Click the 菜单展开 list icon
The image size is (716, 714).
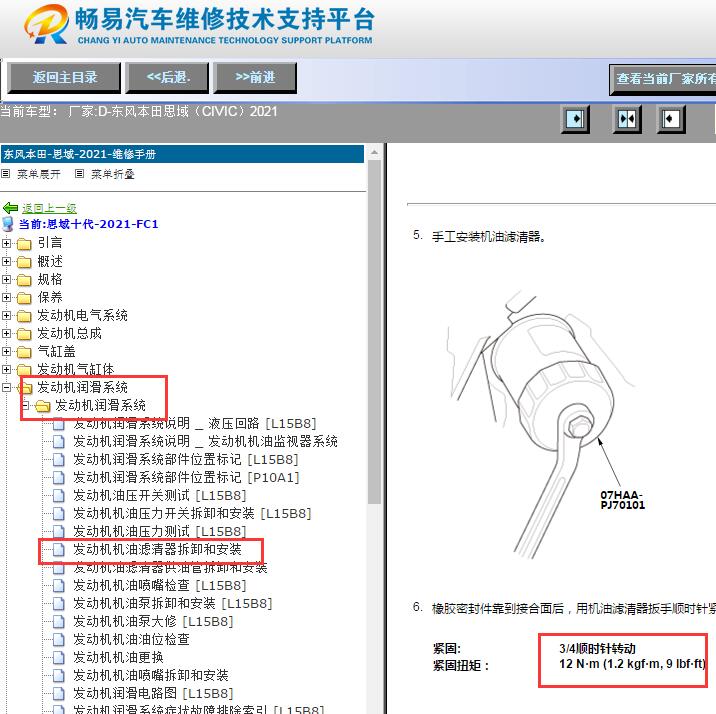pyautogui.click(x=5, y=173)
